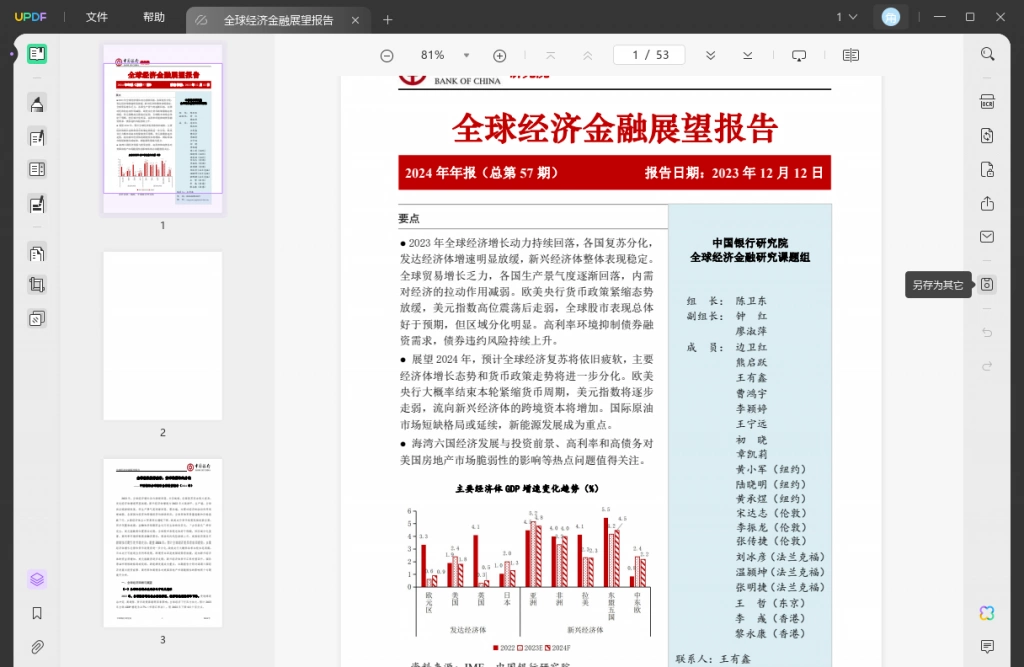Open the Convert PDF export tool

(x=987, y=135)
